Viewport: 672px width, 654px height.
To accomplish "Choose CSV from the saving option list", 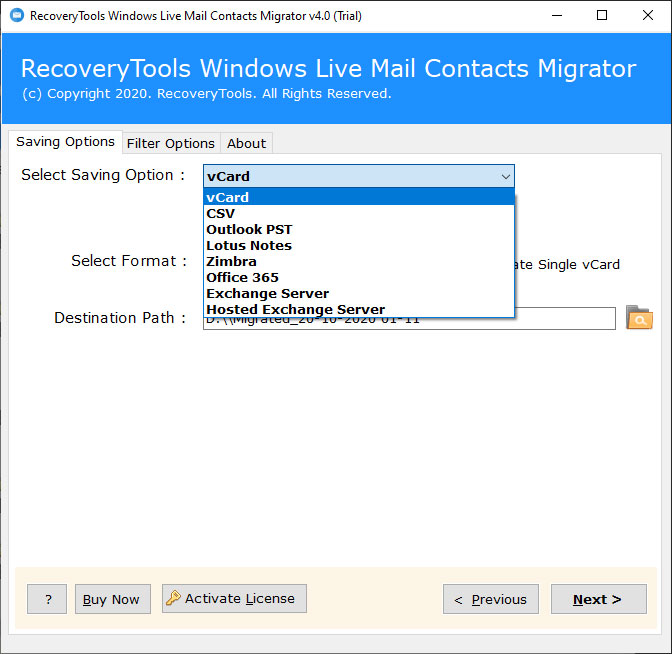I will pos(359,213).
